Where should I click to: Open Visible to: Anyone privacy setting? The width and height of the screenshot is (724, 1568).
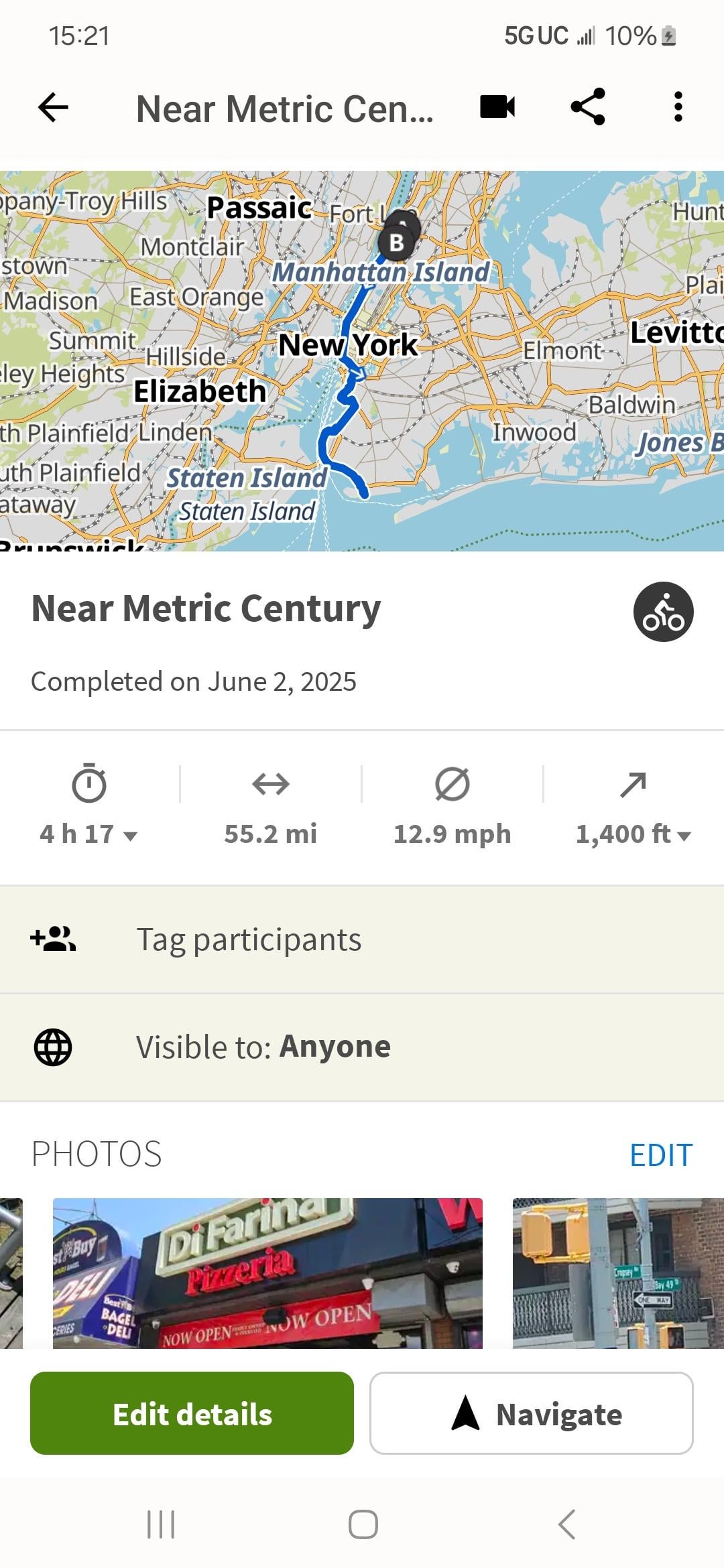pyautogui.click(x=362, y=1047)
